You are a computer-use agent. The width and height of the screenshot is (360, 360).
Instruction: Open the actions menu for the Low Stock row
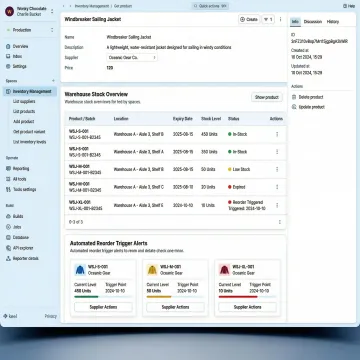(x=277, y=169)
